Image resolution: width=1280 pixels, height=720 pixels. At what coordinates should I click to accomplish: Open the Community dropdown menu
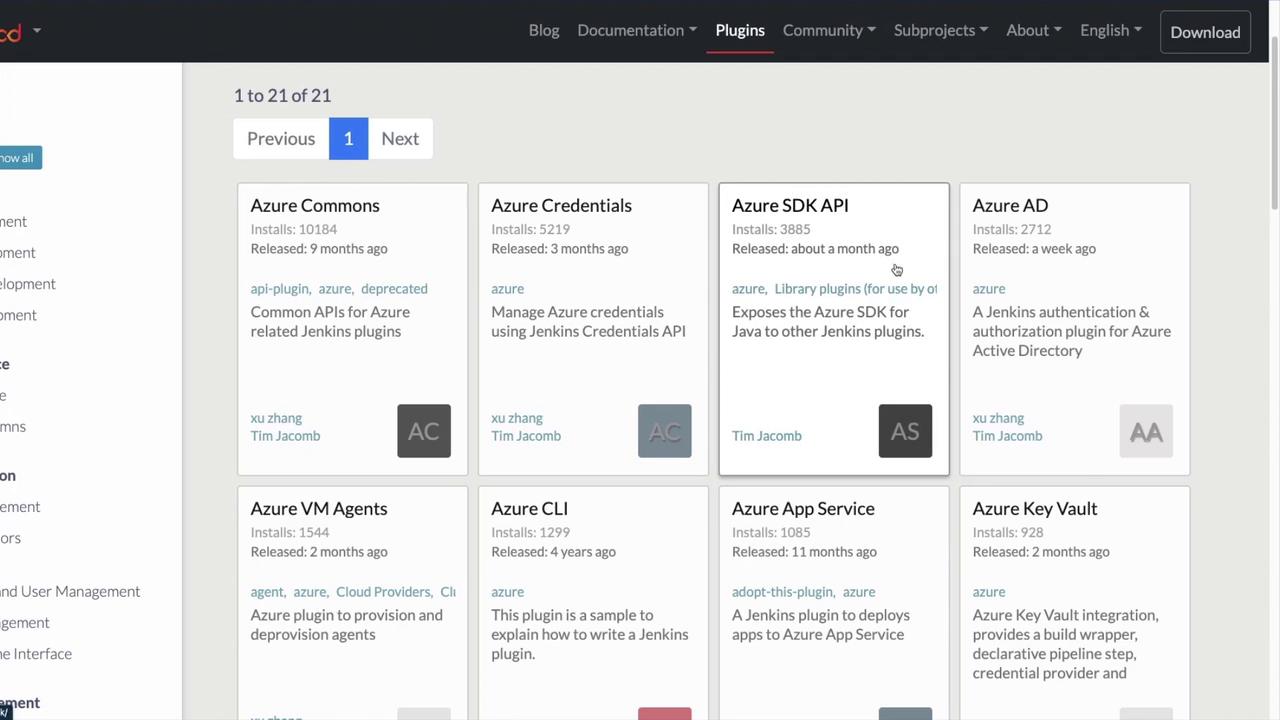(829, 30)
